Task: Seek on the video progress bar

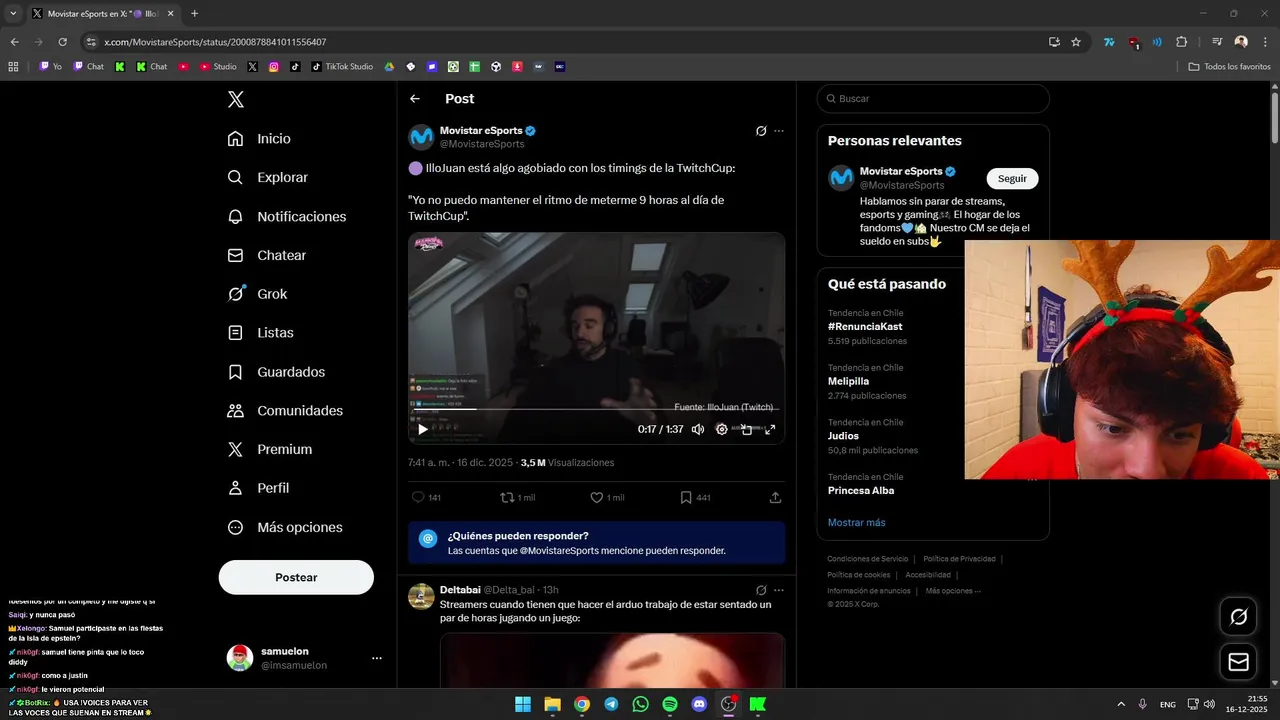Action: 596,409
